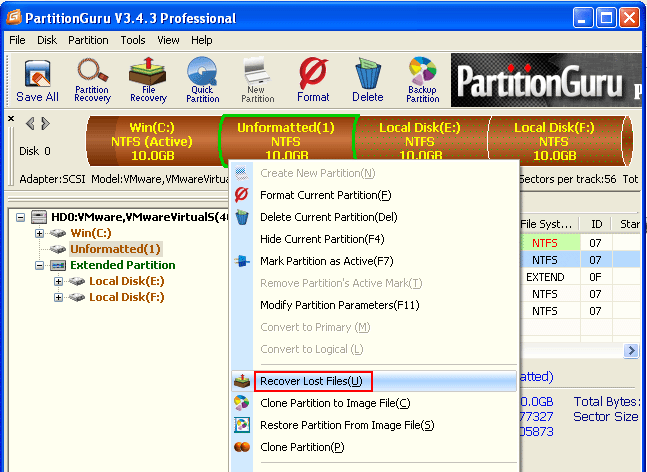
Task: Click Format Current Partition menu icon
Action: [241, 194]
